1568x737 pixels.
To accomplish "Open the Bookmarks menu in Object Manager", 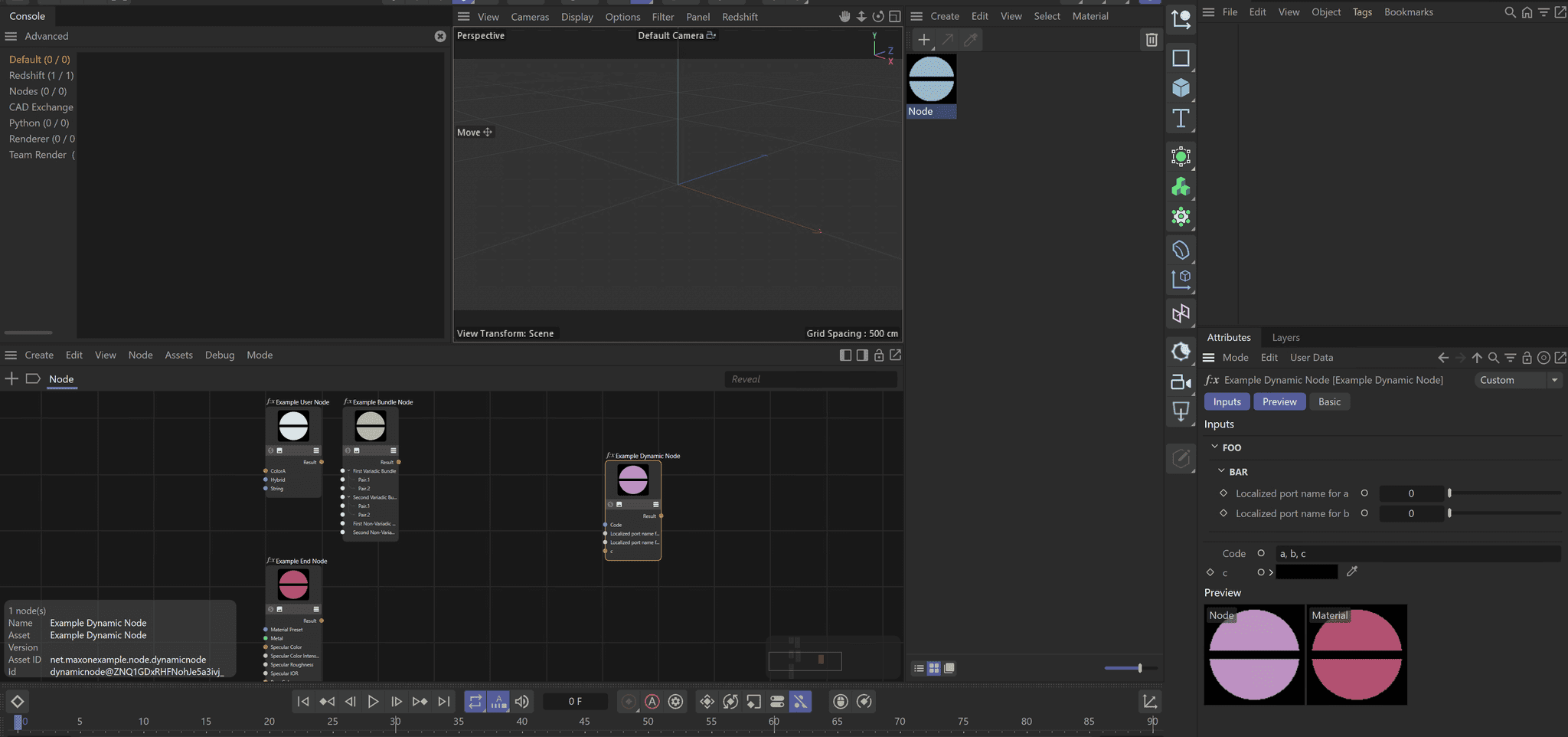I will 1408,12.
